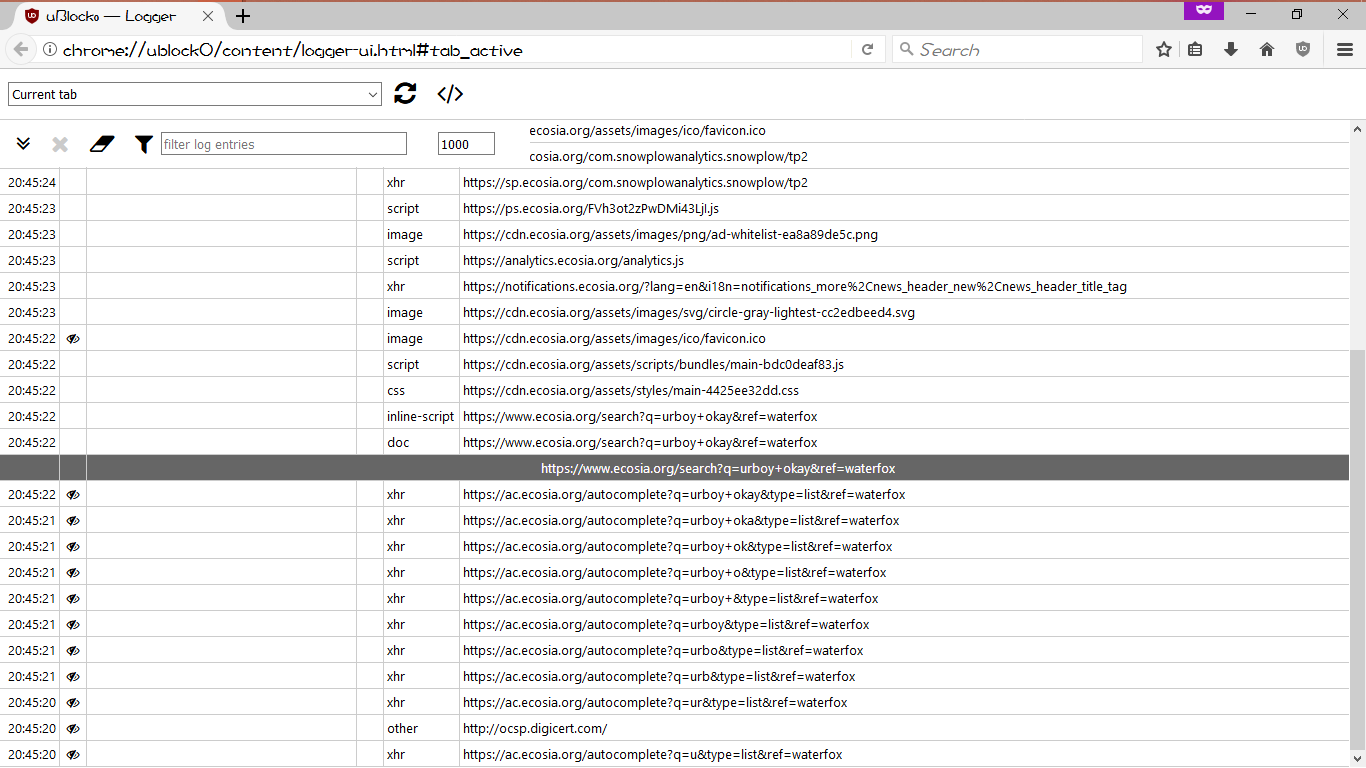Open the Current tab dropdown
Image resolution: width=1366 pixels, height=768 pixels.
pyautogui.click(x=195, y=93)
